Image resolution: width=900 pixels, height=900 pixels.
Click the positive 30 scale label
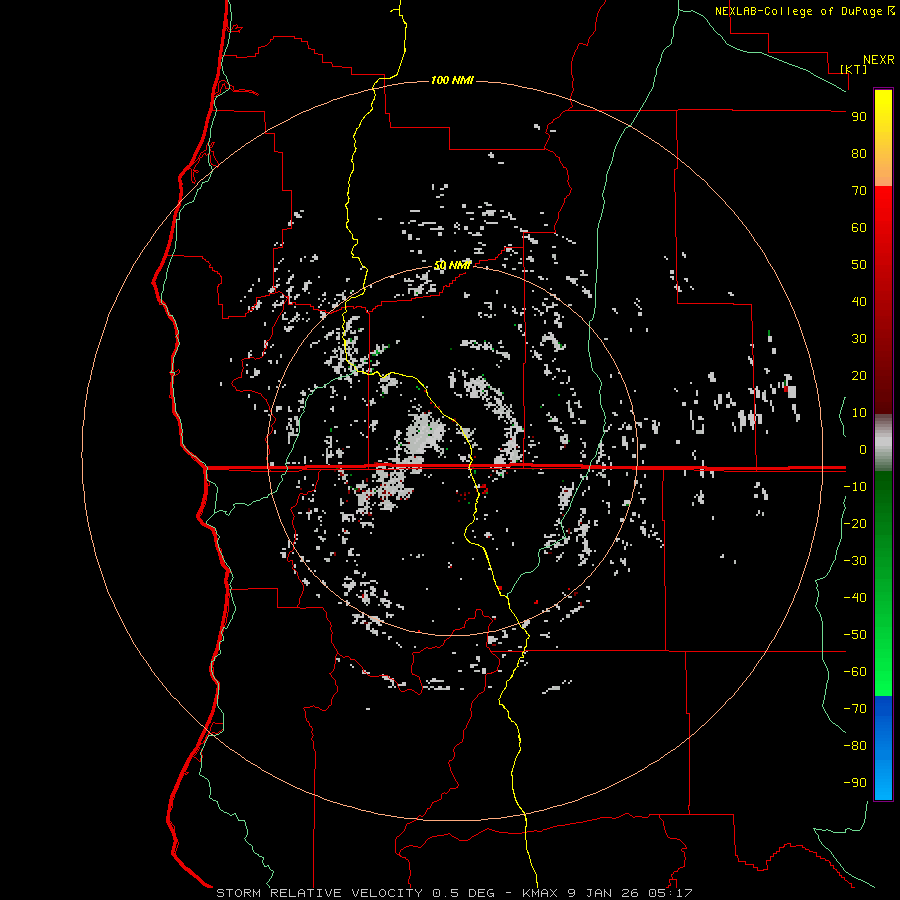click(x=859, y=339)
